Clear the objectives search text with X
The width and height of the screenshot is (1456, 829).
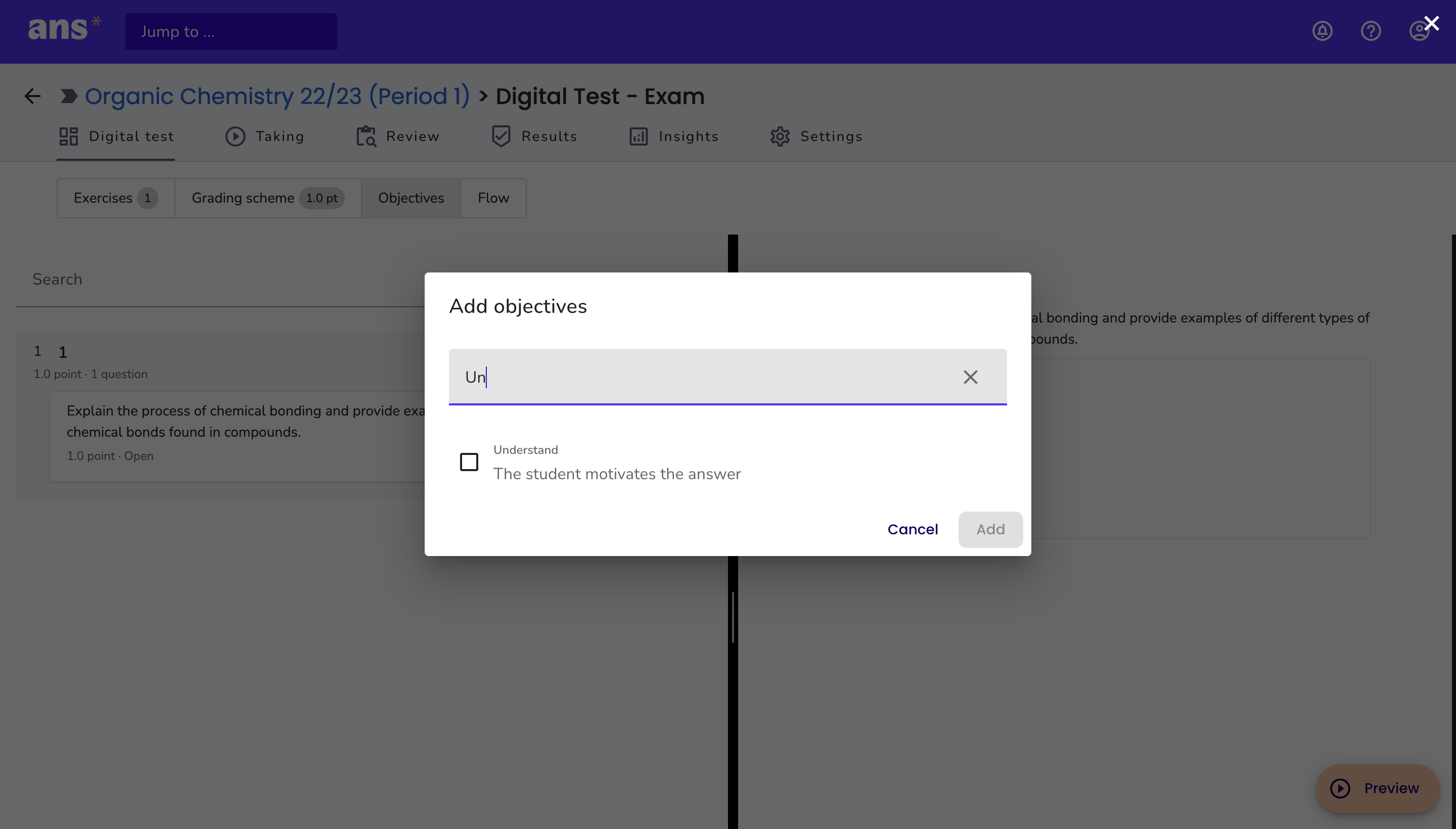(x=970, y=377)
